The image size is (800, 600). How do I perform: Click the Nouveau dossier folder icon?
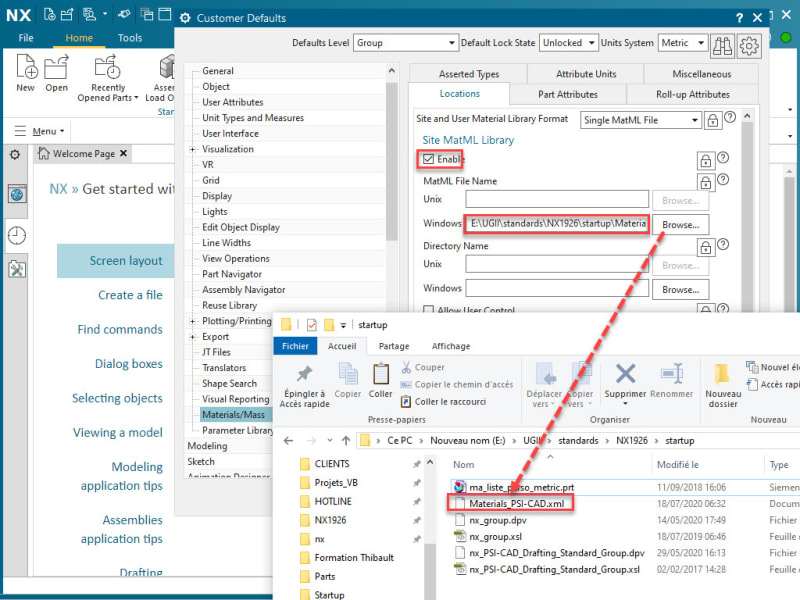722,373
